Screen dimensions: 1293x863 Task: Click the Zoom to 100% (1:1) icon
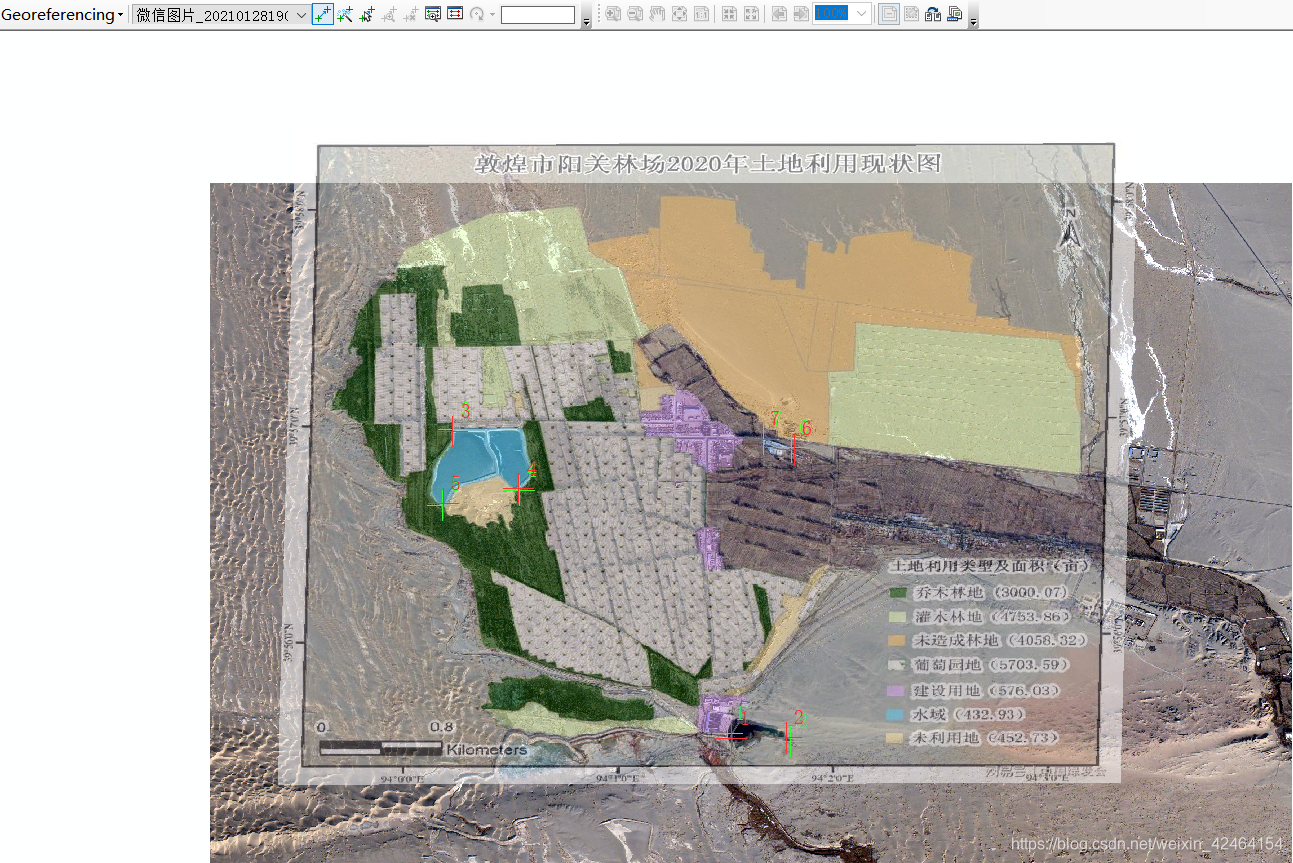pos(702,14)
